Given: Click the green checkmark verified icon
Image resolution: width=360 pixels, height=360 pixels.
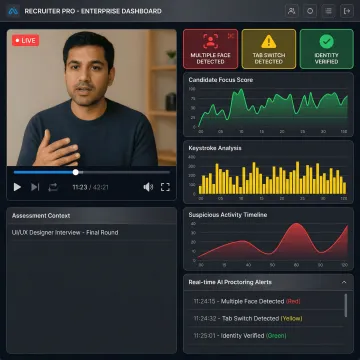Looking at the screenshot, I should (x=327, y=41).
